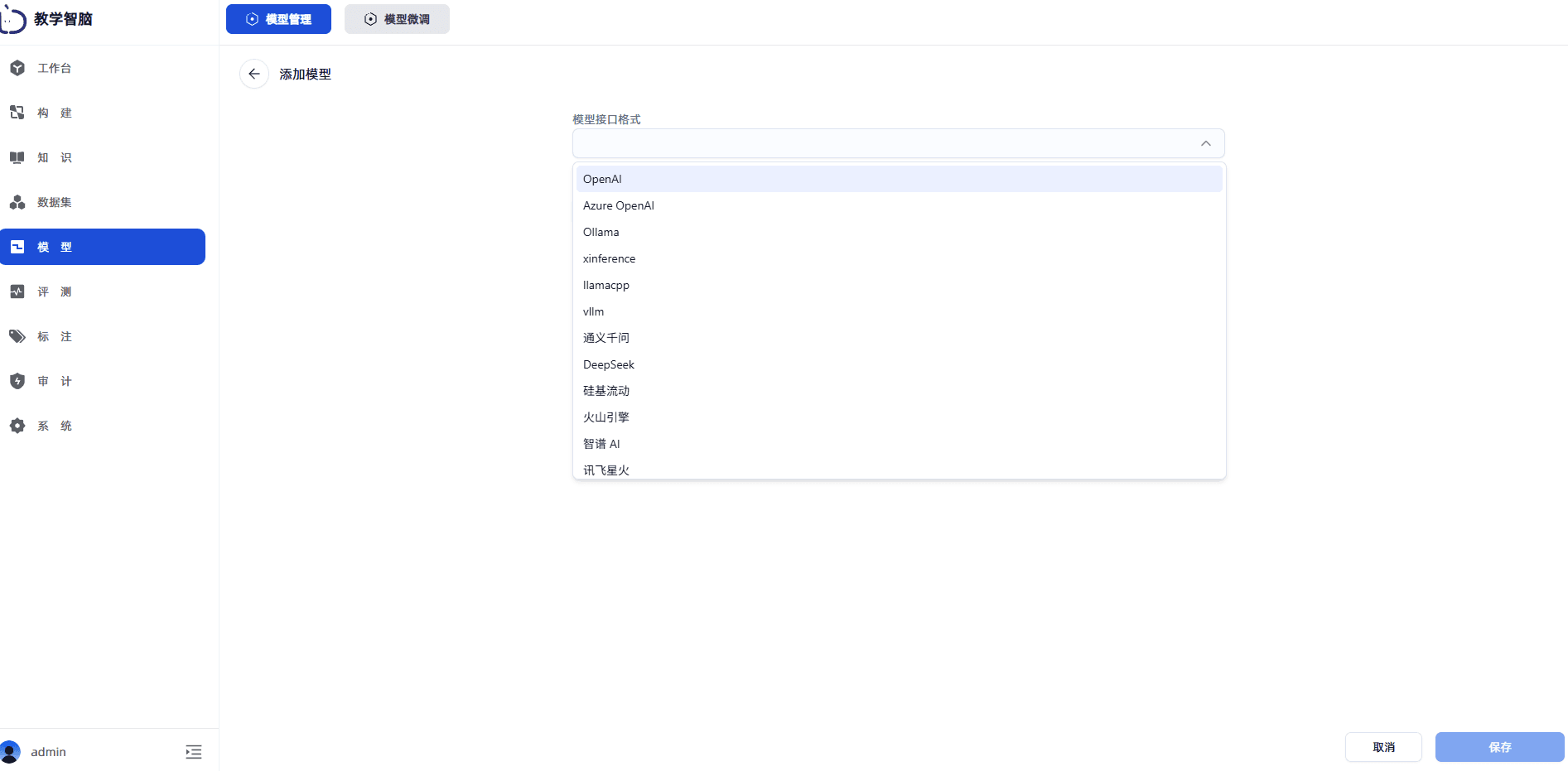Click the 评测 chart icon

click(x=17, y=292)
